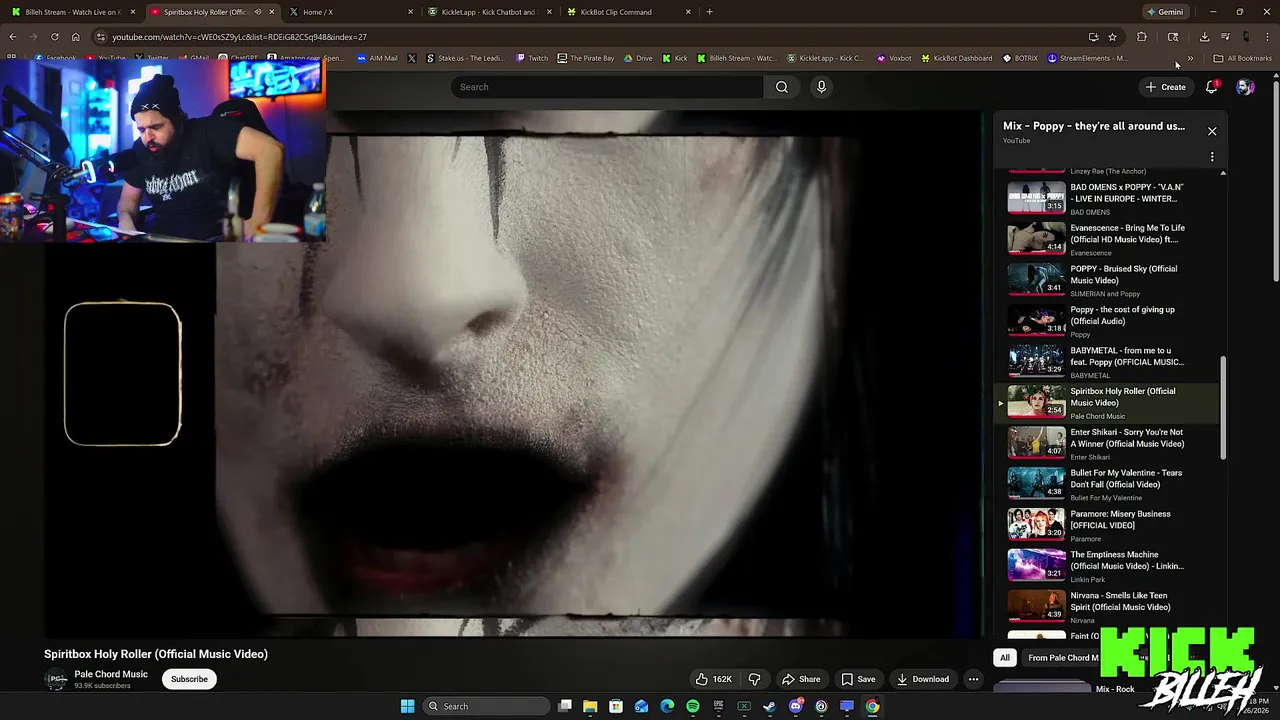
Task: Dislike the Spiritbox Holy Roller video
Action: tap(755, 679)
